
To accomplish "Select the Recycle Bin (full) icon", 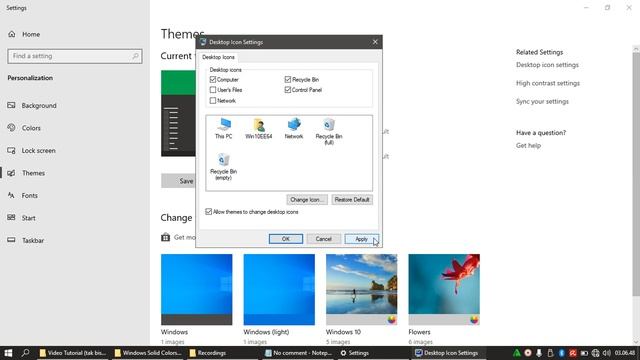I will [x=329, y=131].
